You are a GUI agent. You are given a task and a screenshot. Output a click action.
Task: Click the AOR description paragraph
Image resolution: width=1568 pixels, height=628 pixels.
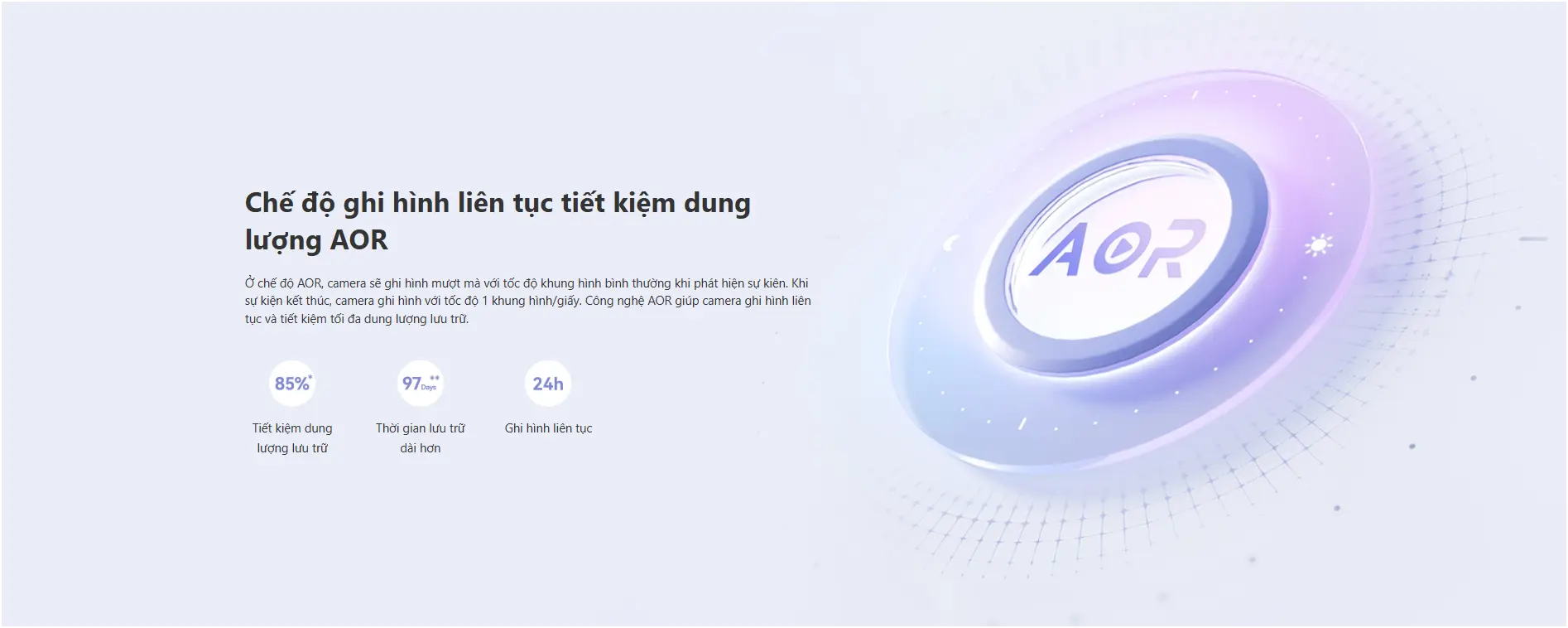[x=527, y=301]
